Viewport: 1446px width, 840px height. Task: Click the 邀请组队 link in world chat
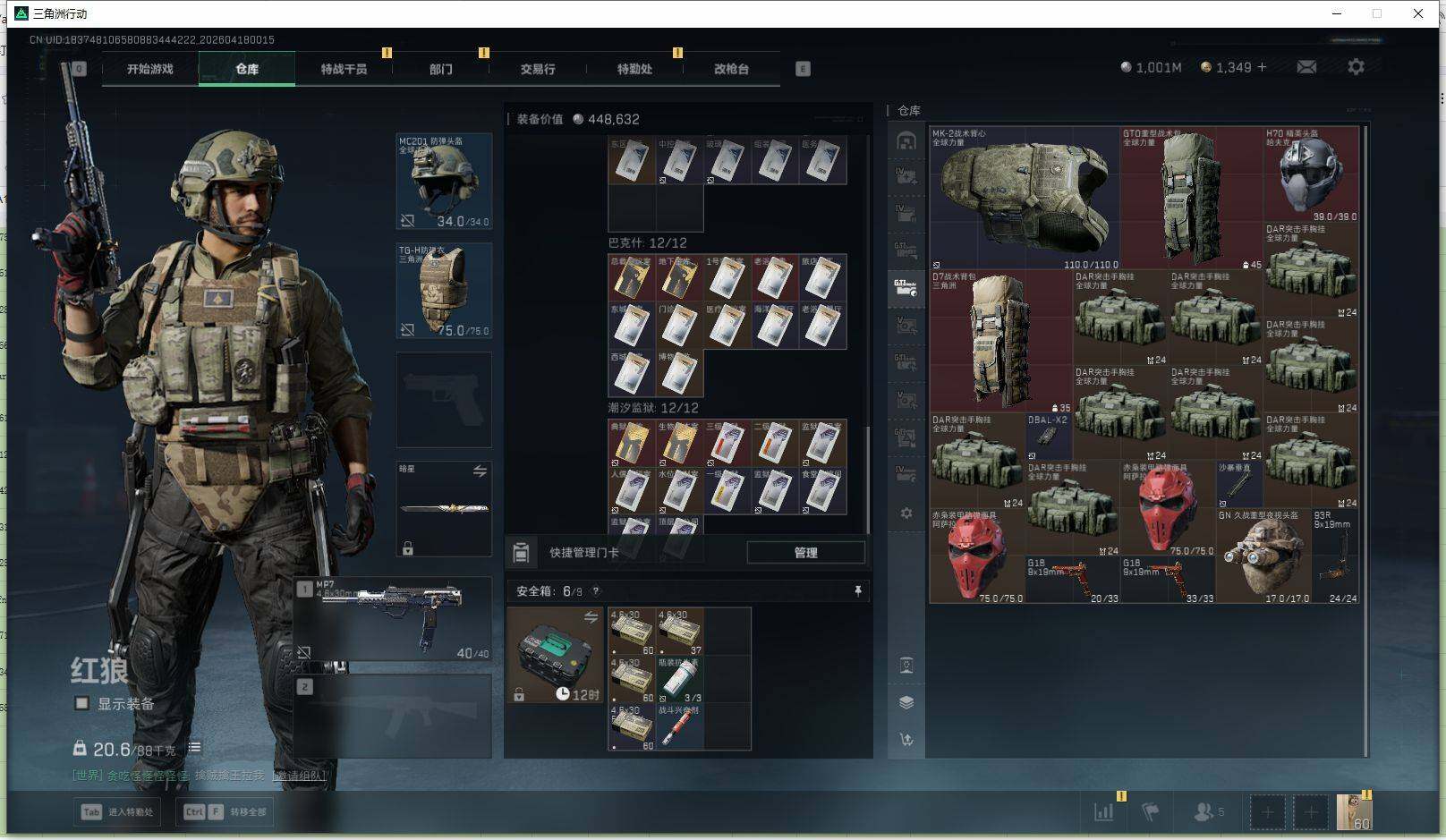tap(300, 776)
